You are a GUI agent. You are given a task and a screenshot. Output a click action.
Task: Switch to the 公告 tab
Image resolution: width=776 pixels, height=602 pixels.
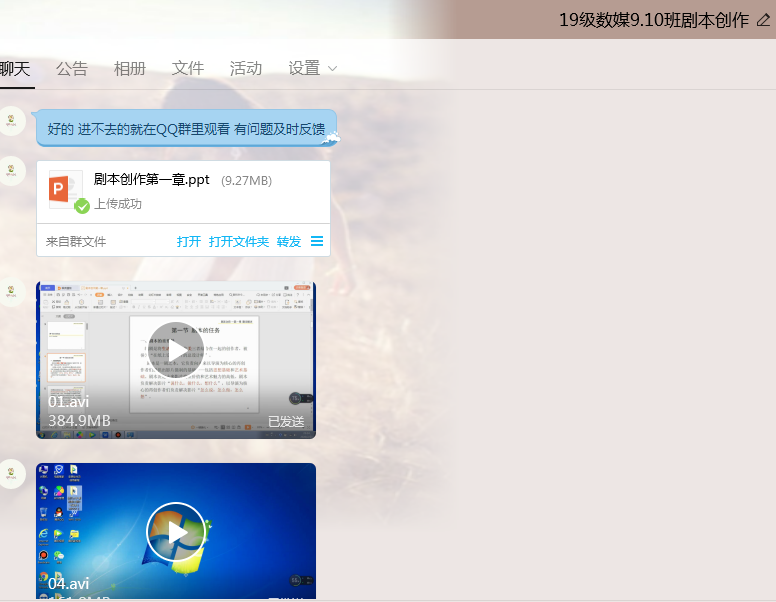coord(72,68)
